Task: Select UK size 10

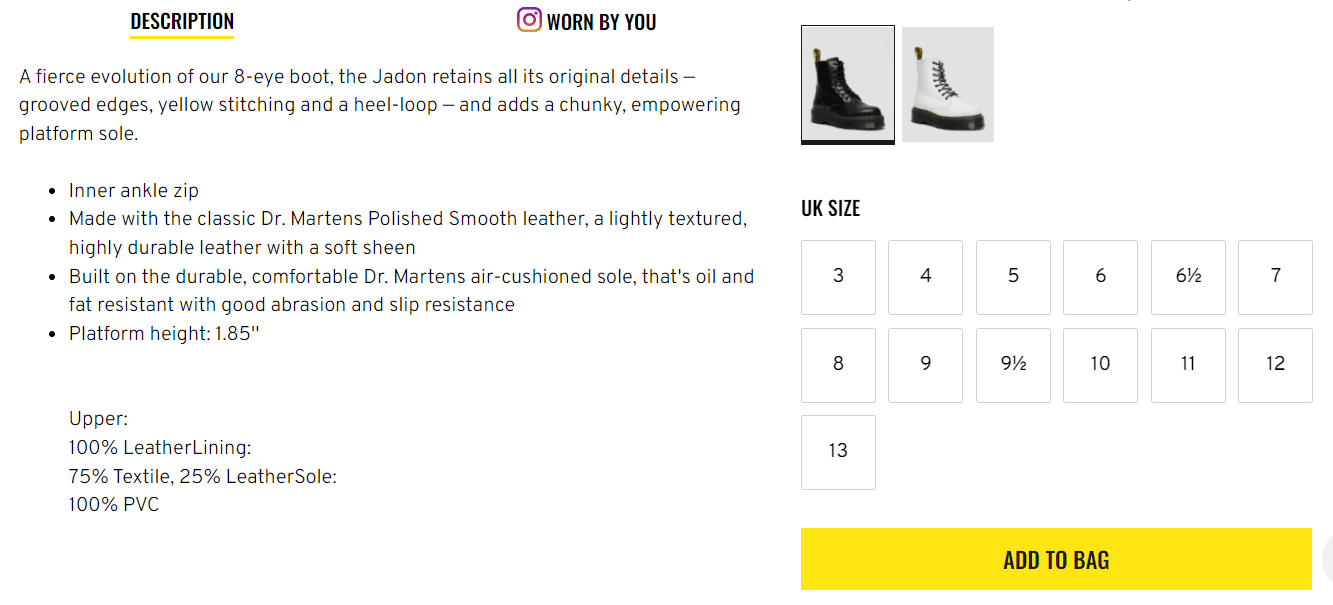Action: tap(1101, 365)
